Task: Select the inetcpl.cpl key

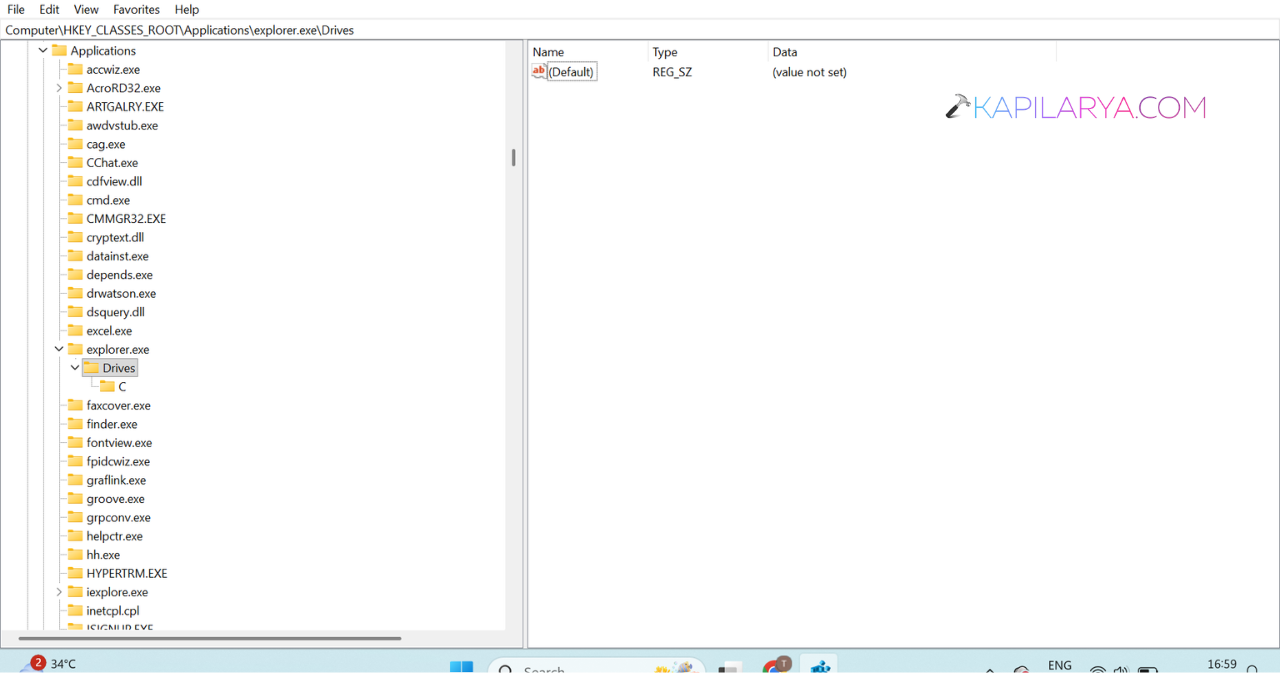Action: pos(113,611)
